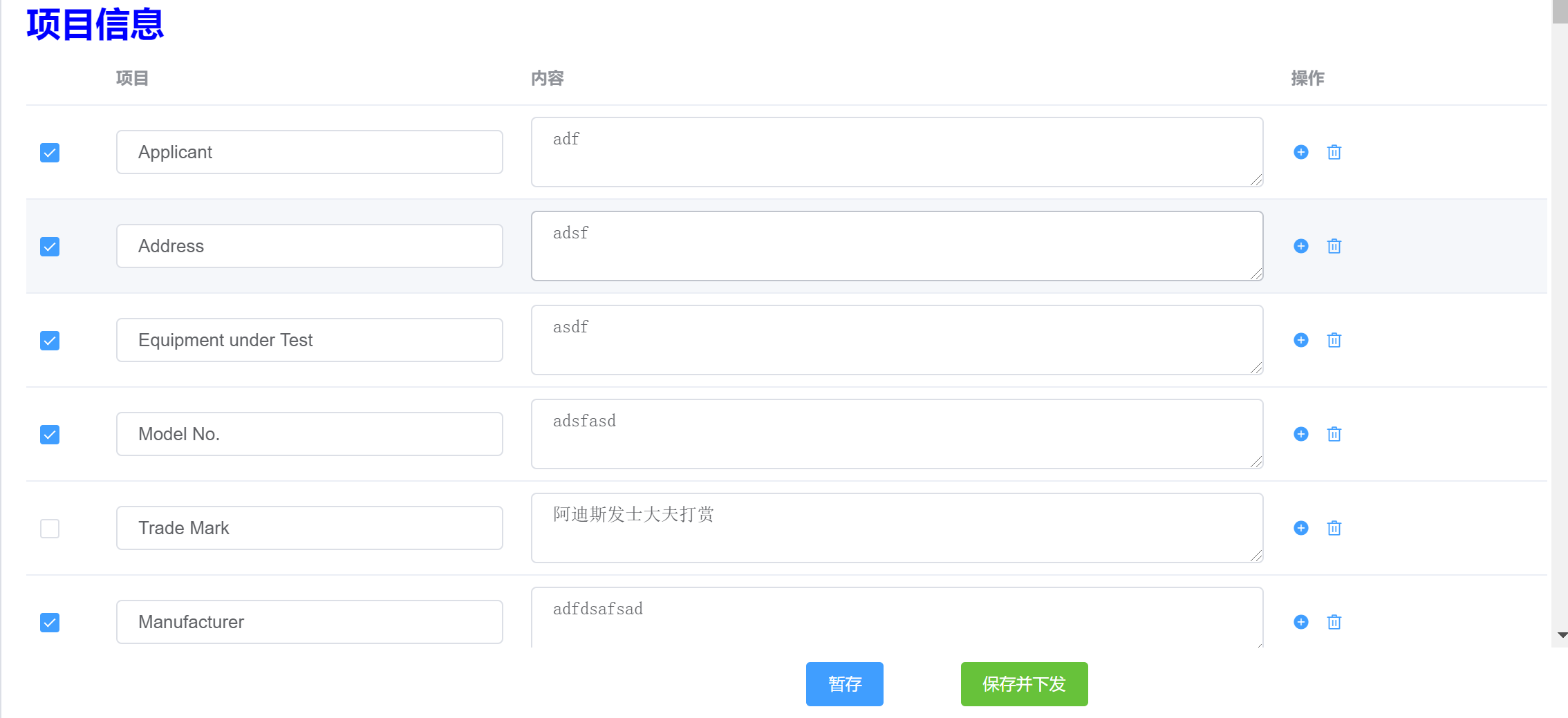The width and height of the screenshot is (1568, 718).
Task: Add a row after Applicant
Action: pos(1300,152)
